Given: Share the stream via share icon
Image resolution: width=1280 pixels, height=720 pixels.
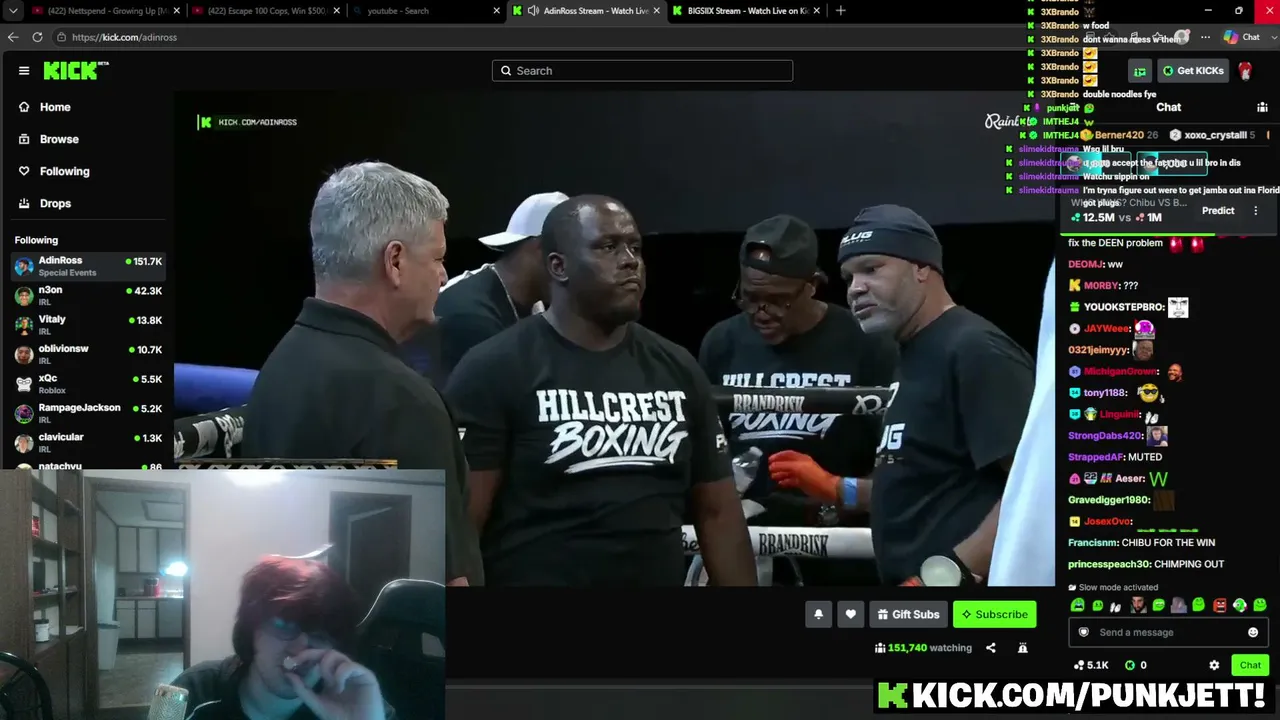Looking at the screenshot, I should pyautogui.click(x=991, y=648).
